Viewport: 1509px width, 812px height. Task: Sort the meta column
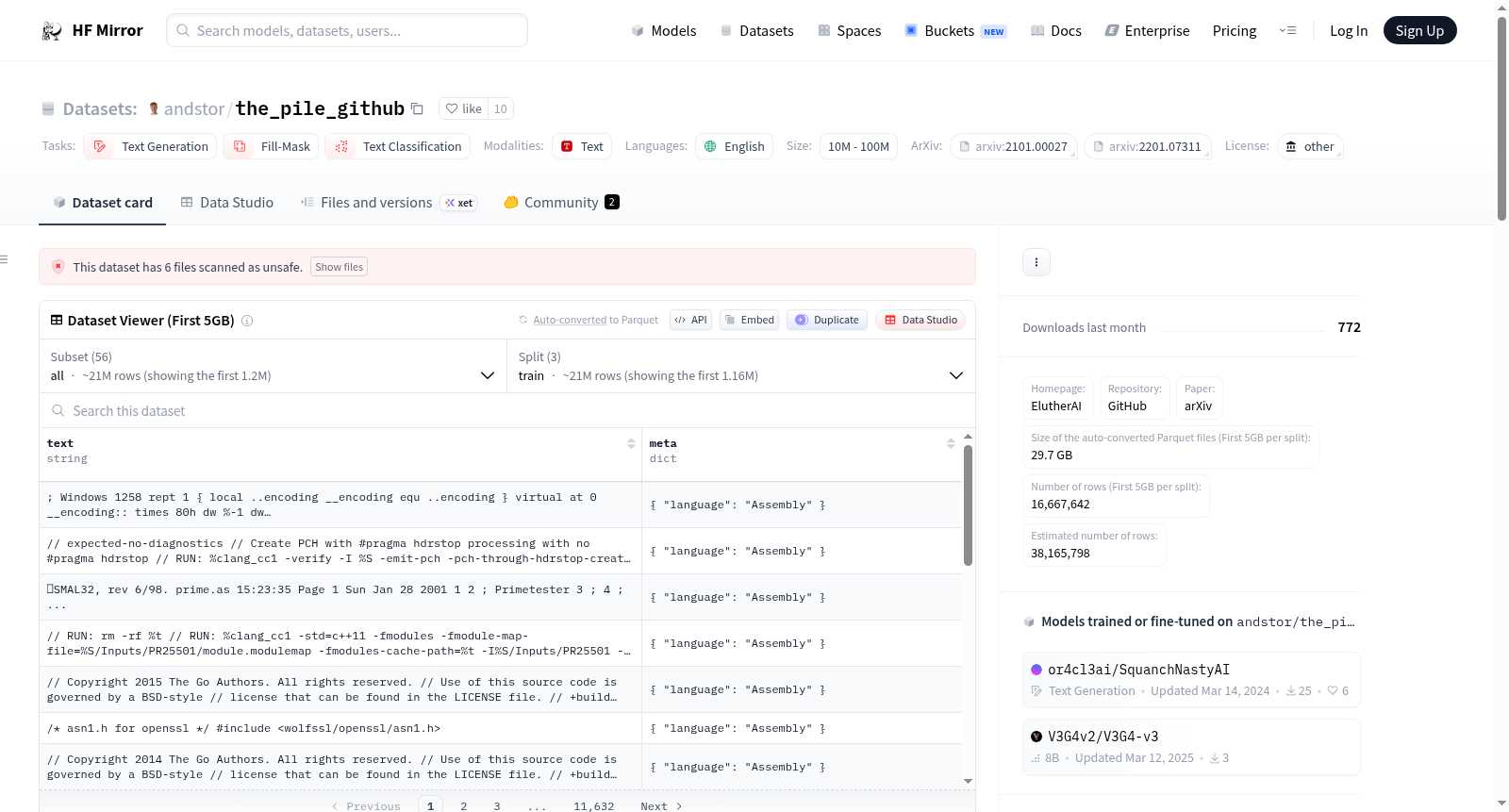951,443
